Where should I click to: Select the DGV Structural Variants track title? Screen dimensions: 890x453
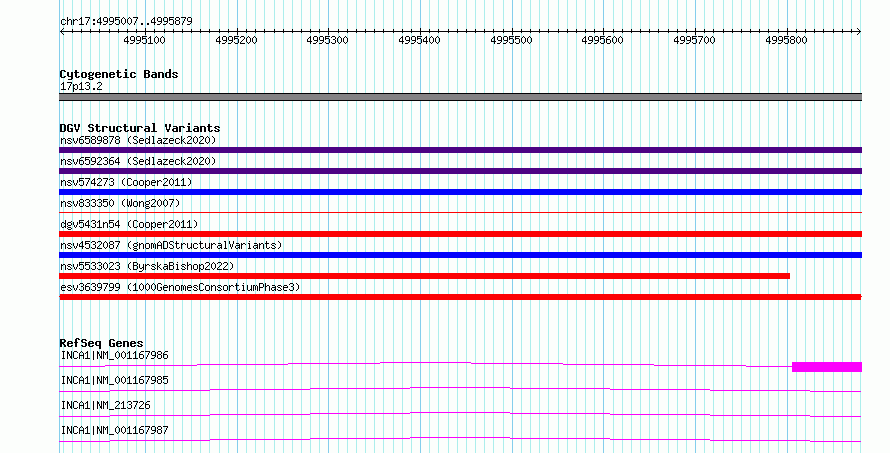140,128
